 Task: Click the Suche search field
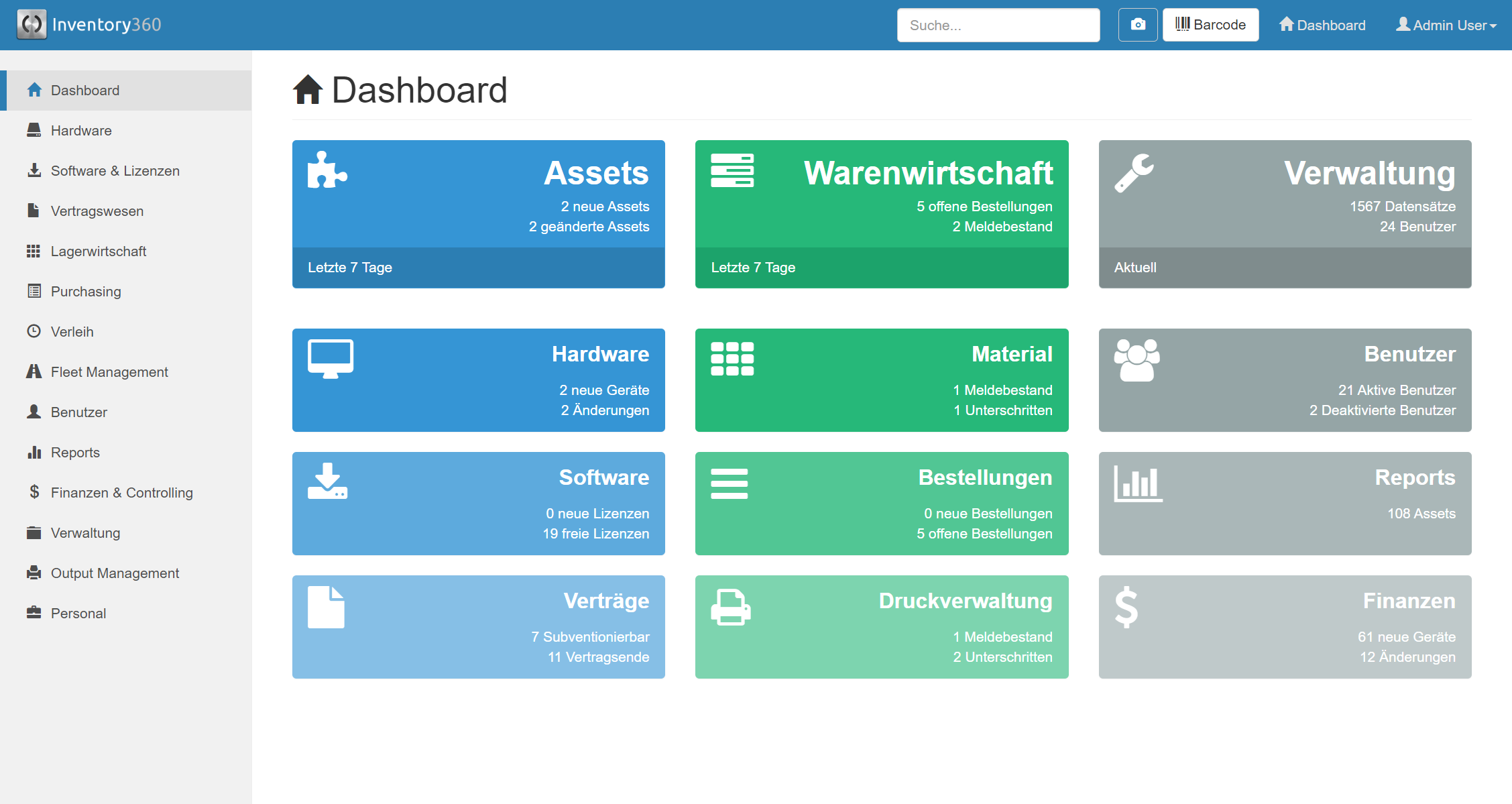[998, 25]
